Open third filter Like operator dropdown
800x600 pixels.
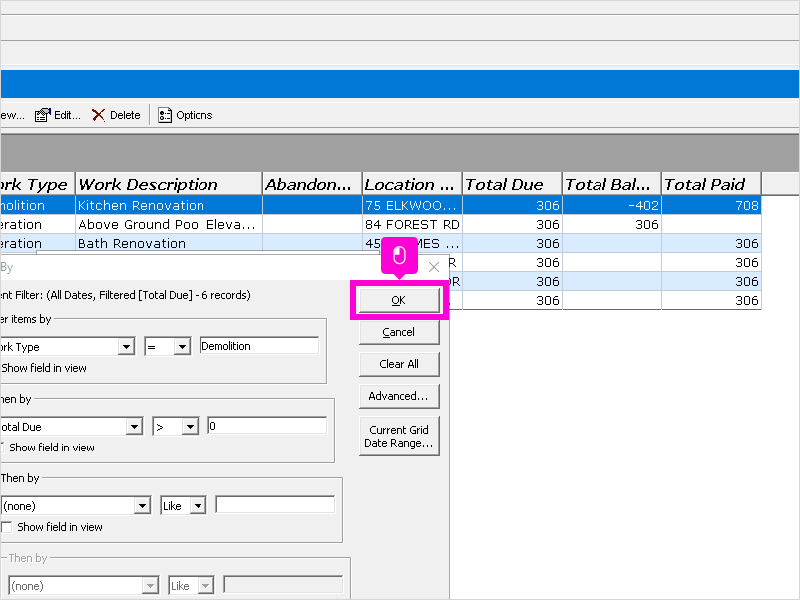(x=198, y=506)
